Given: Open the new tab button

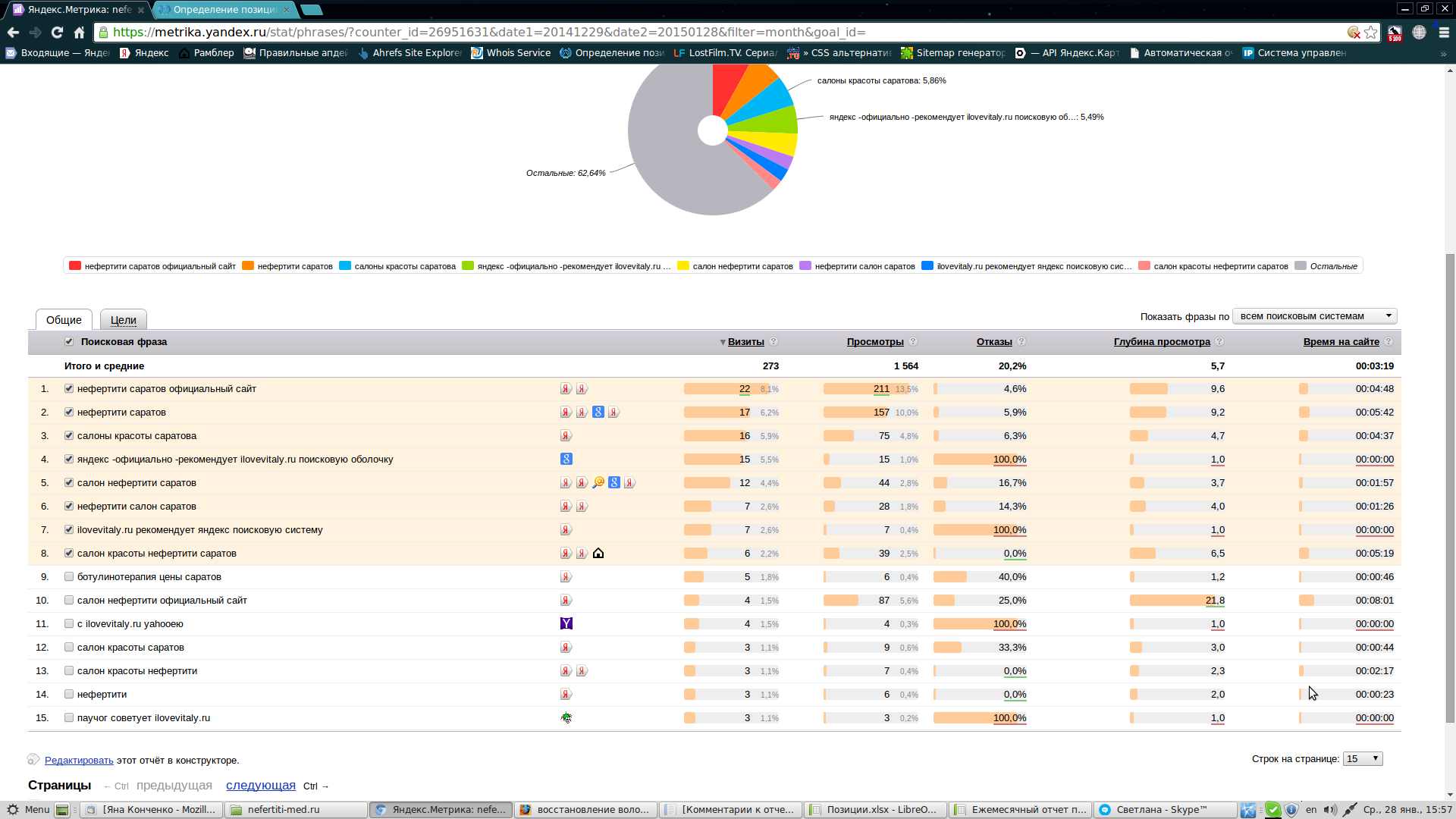Looking at the screenshot, I should click(x=312, y=10).
